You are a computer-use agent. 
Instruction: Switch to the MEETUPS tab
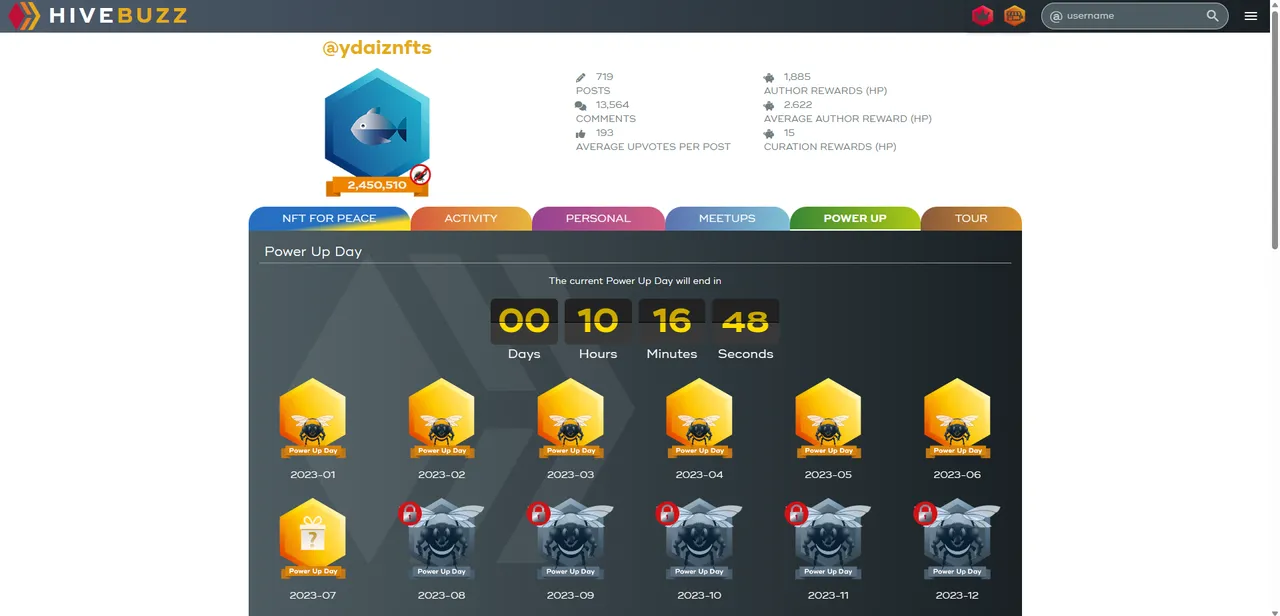tap(727, 218)
